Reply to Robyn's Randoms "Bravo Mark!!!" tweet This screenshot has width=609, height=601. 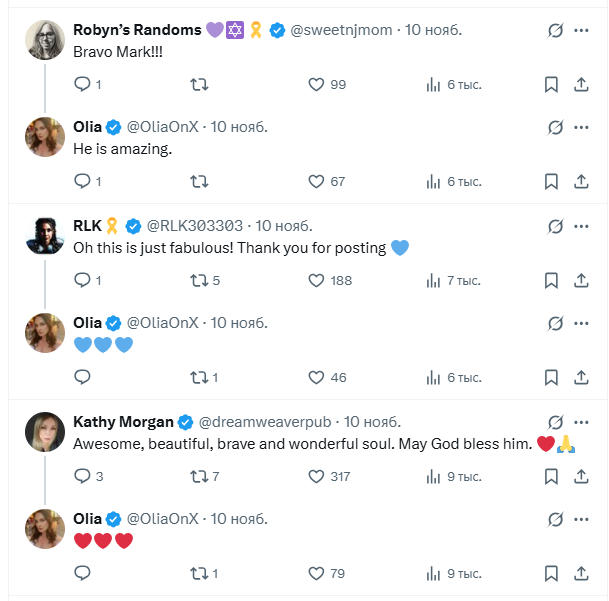[x=83, y=85]
